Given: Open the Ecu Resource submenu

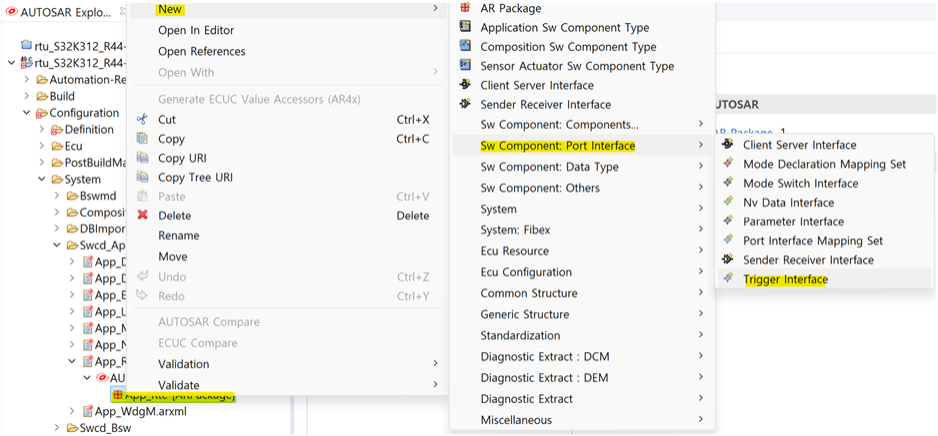Looking at the screenshot, I should [582, 251].
